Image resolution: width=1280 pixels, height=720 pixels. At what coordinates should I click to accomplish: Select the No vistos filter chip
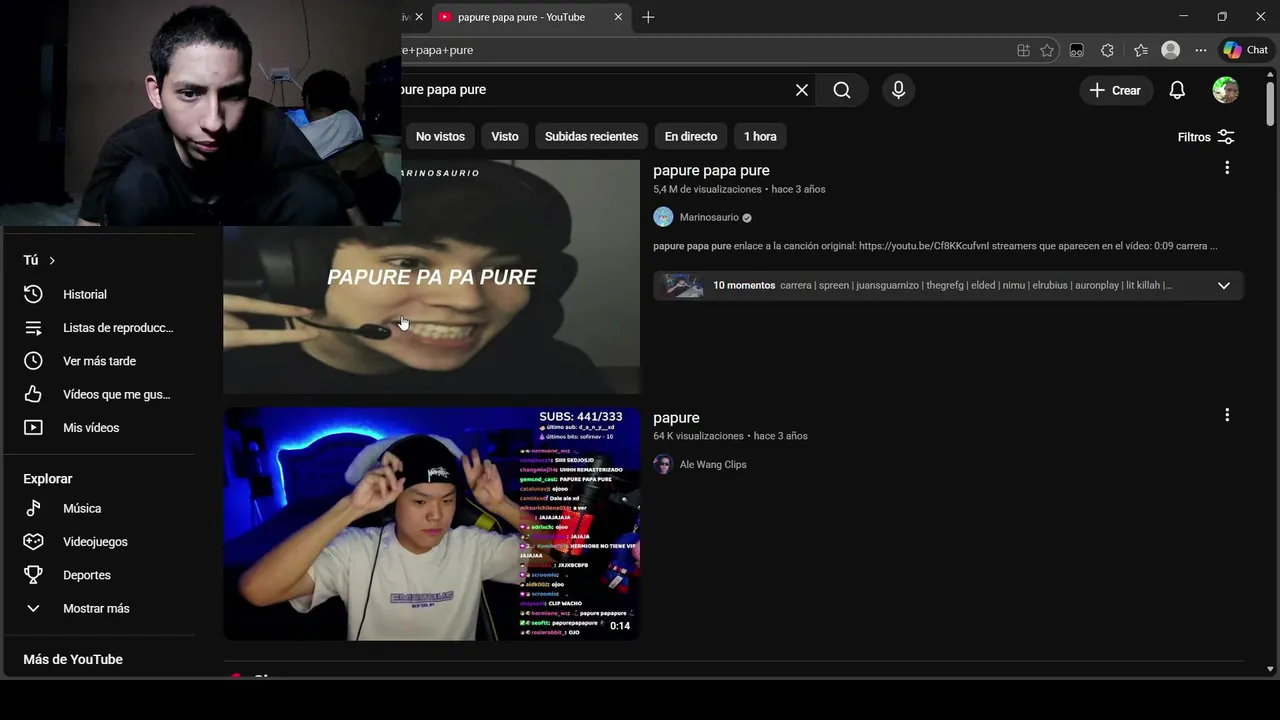[440, 136]
